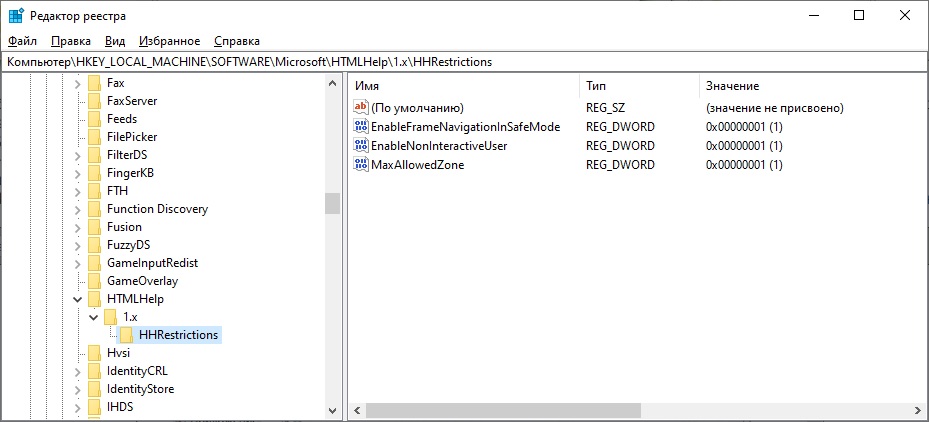Click the string icon of the default value

click(x=361, y=108)
